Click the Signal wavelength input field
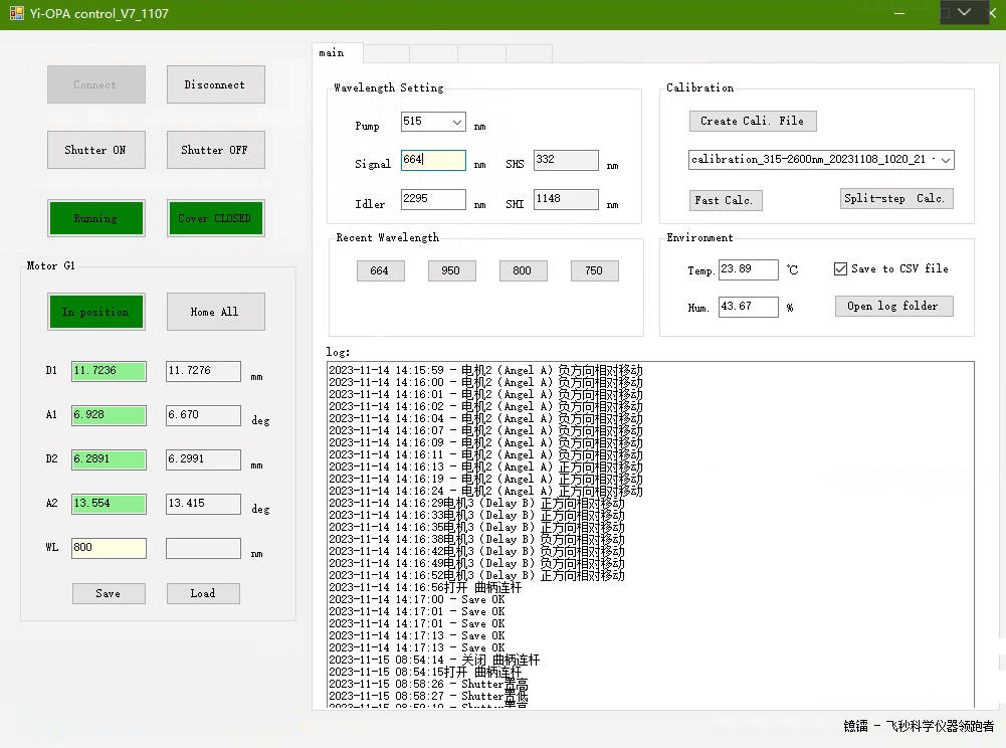Screen dimensions: 1006x748 pyautogui.click(x=433, y=160)
